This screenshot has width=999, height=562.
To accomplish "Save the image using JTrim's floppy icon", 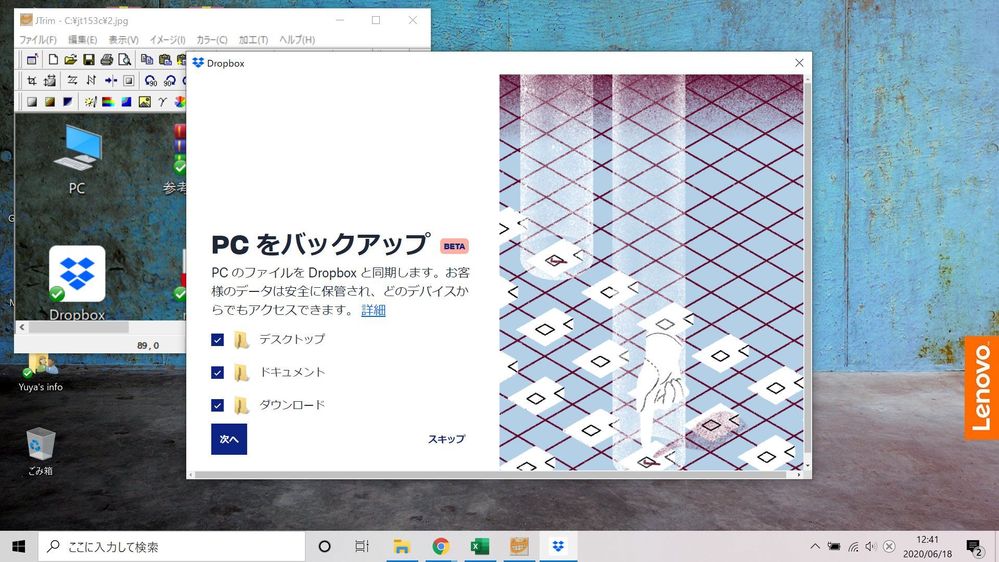I will tap(89, 60).
